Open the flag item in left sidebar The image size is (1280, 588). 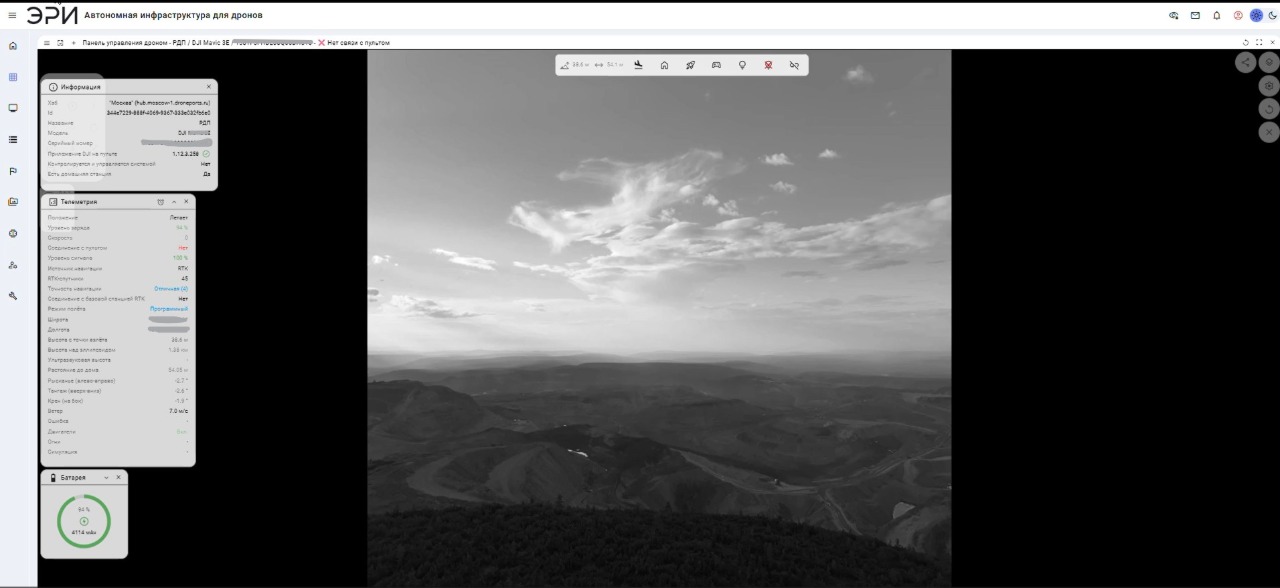(x=13, y=171)
